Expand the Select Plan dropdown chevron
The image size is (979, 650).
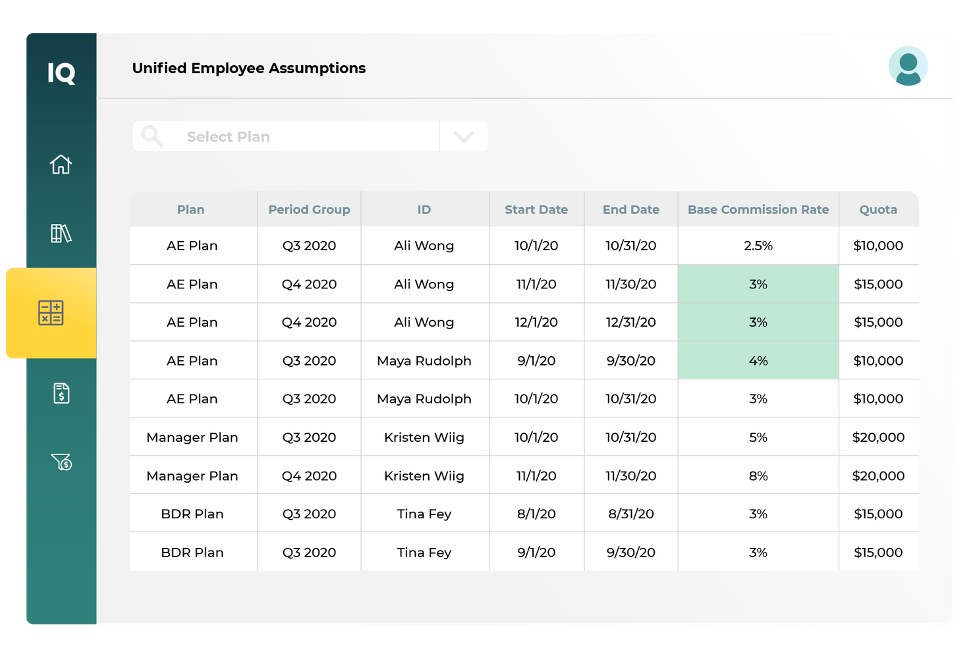coord(463,135)
